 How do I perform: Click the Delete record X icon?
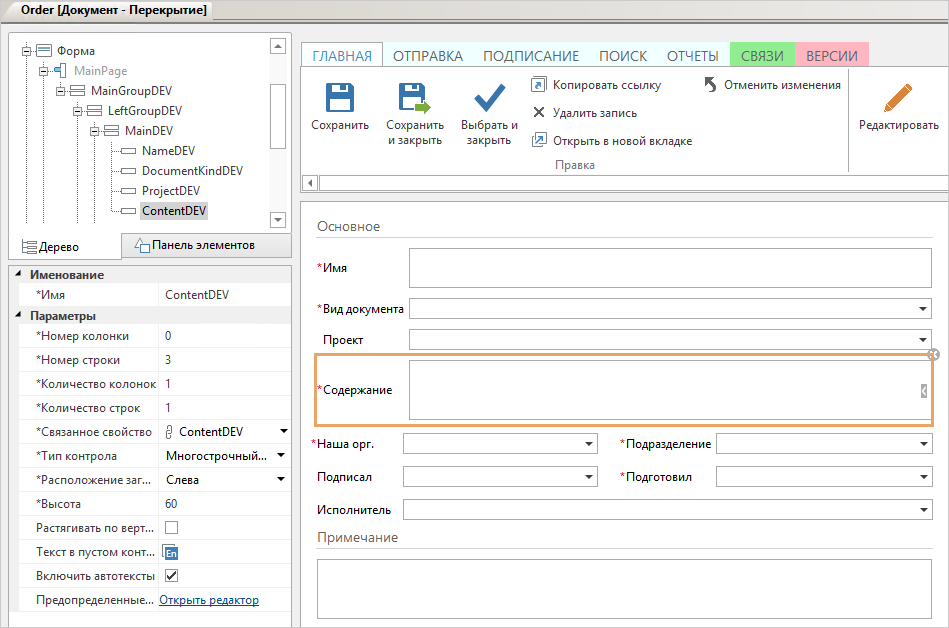(539, 113)
